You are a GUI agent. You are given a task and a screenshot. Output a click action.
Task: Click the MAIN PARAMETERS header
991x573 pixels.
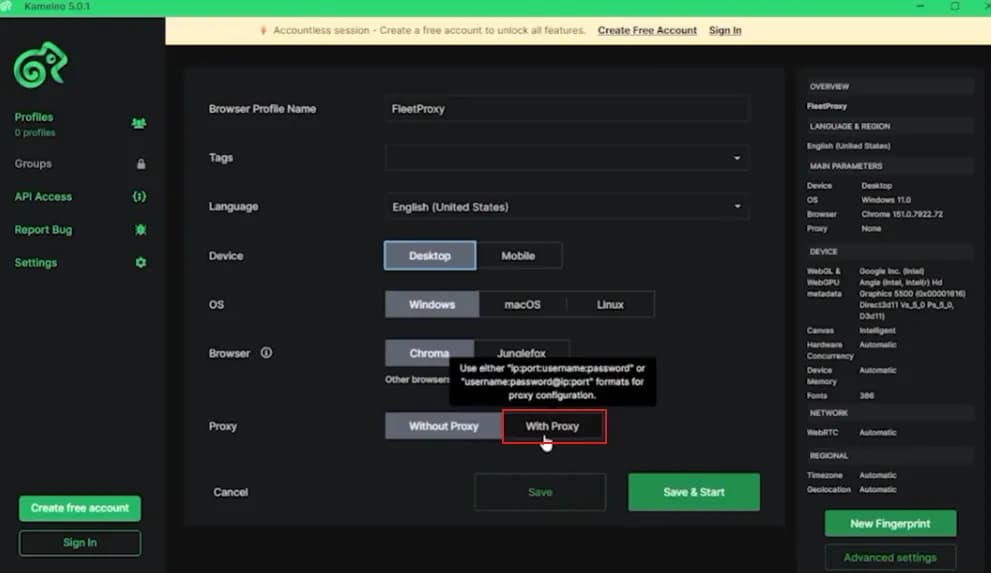[x=846, y=166]
